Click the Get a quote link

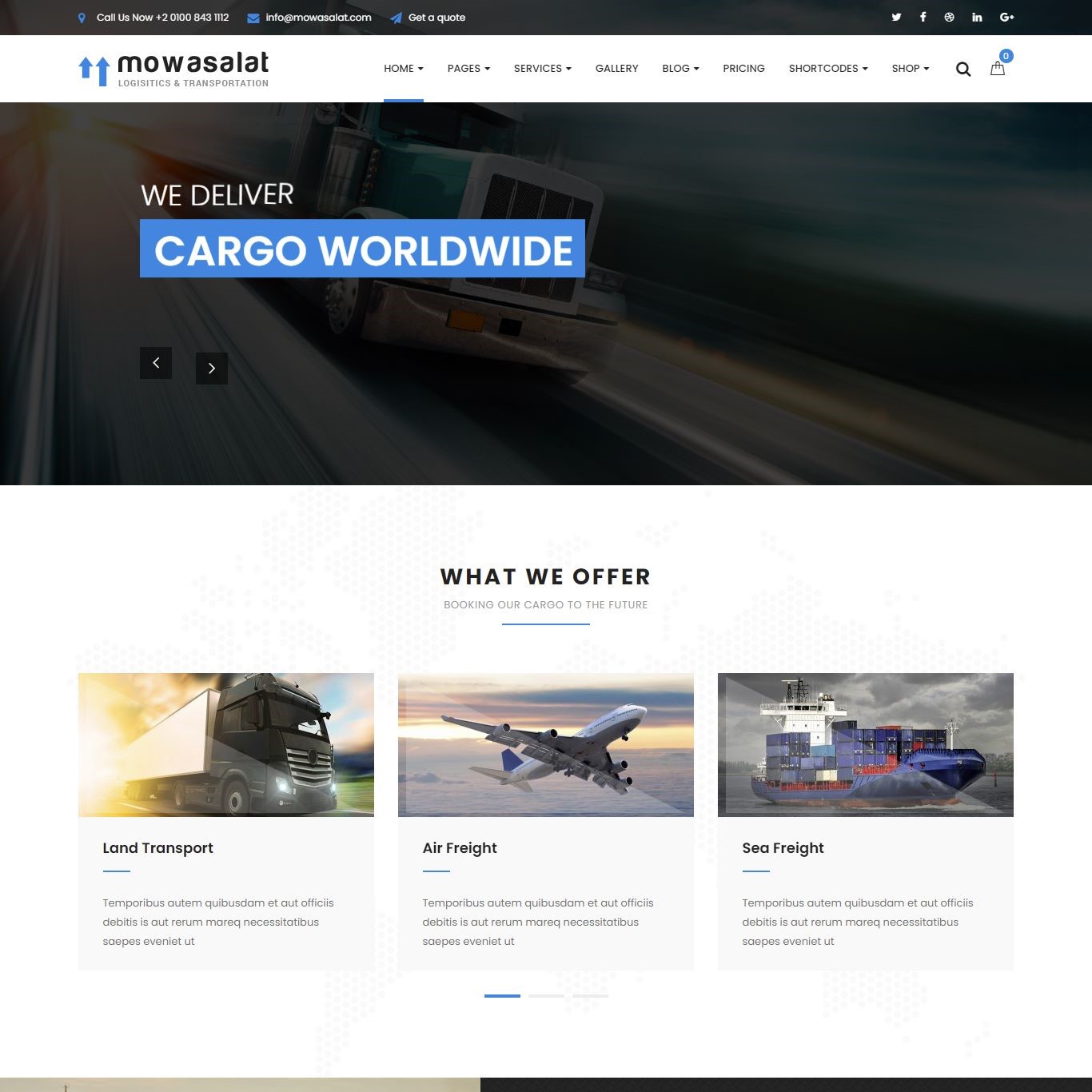(436, 18)
